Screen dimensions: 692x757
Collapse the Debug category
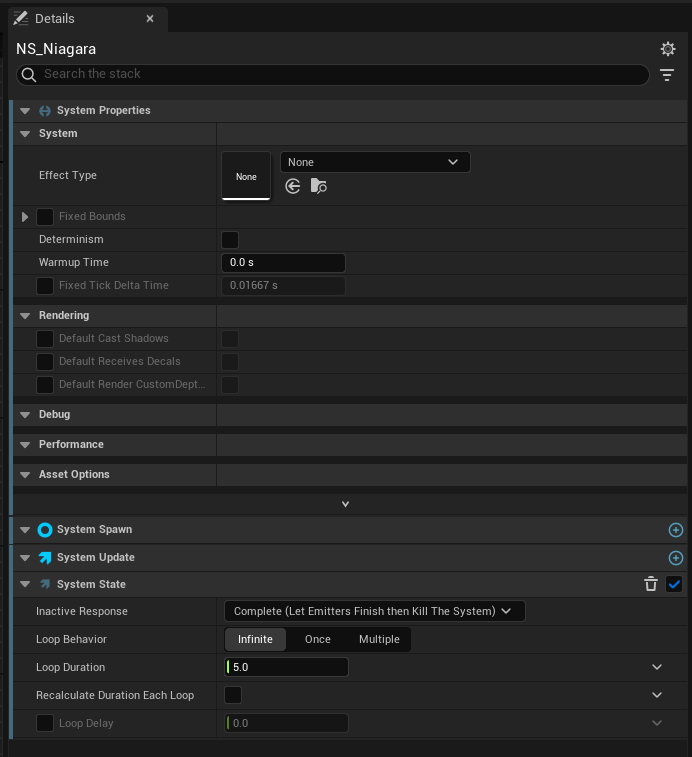click(x=25, y=415)
